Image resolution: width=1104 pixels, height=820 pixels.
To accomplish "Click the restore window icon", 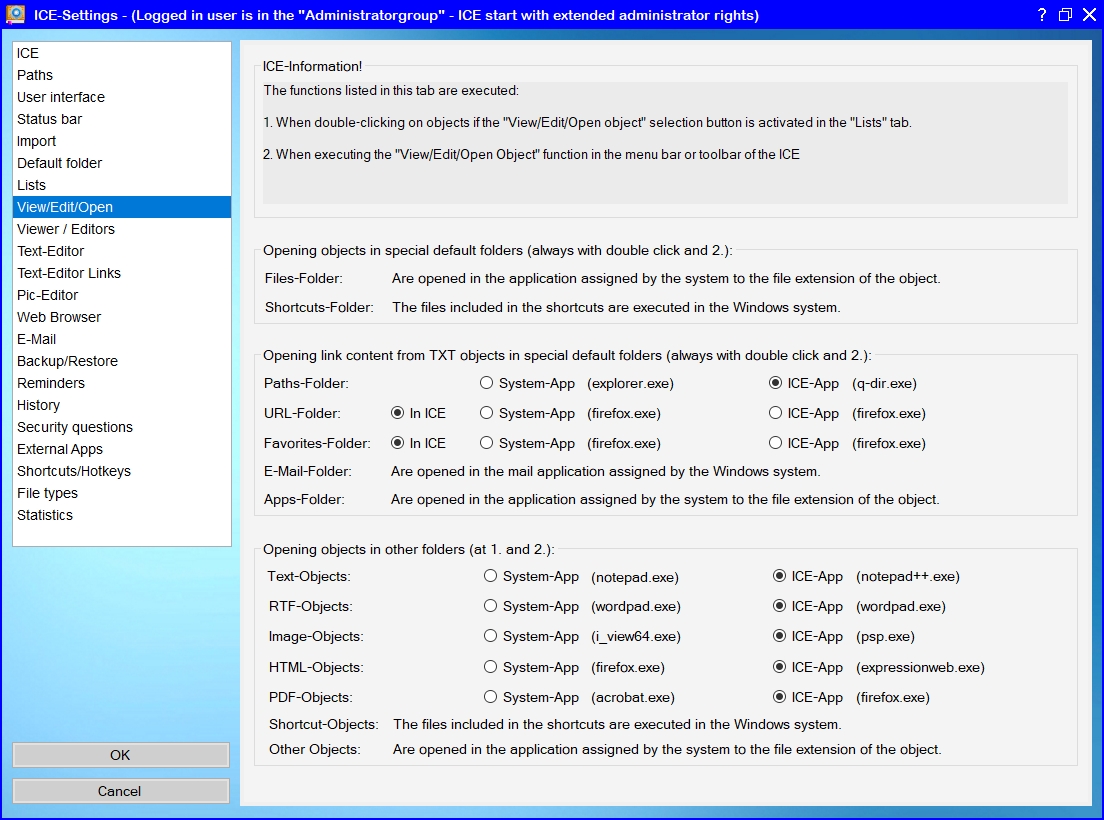I will (1065, 15).
